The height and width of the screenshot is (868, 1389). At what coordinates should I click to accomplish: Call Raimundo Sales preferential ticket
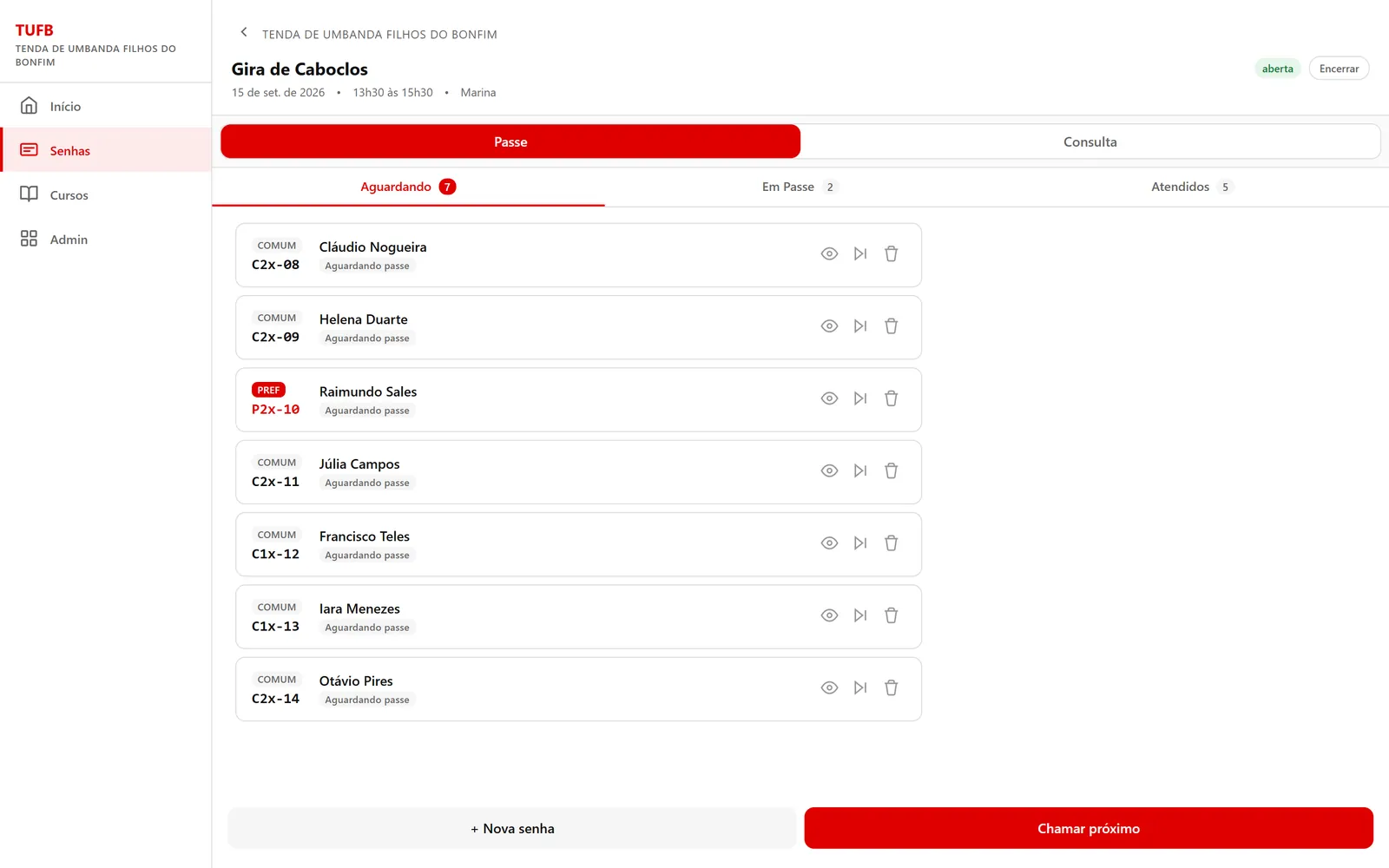pyautogui.click(x=860, y=398)
